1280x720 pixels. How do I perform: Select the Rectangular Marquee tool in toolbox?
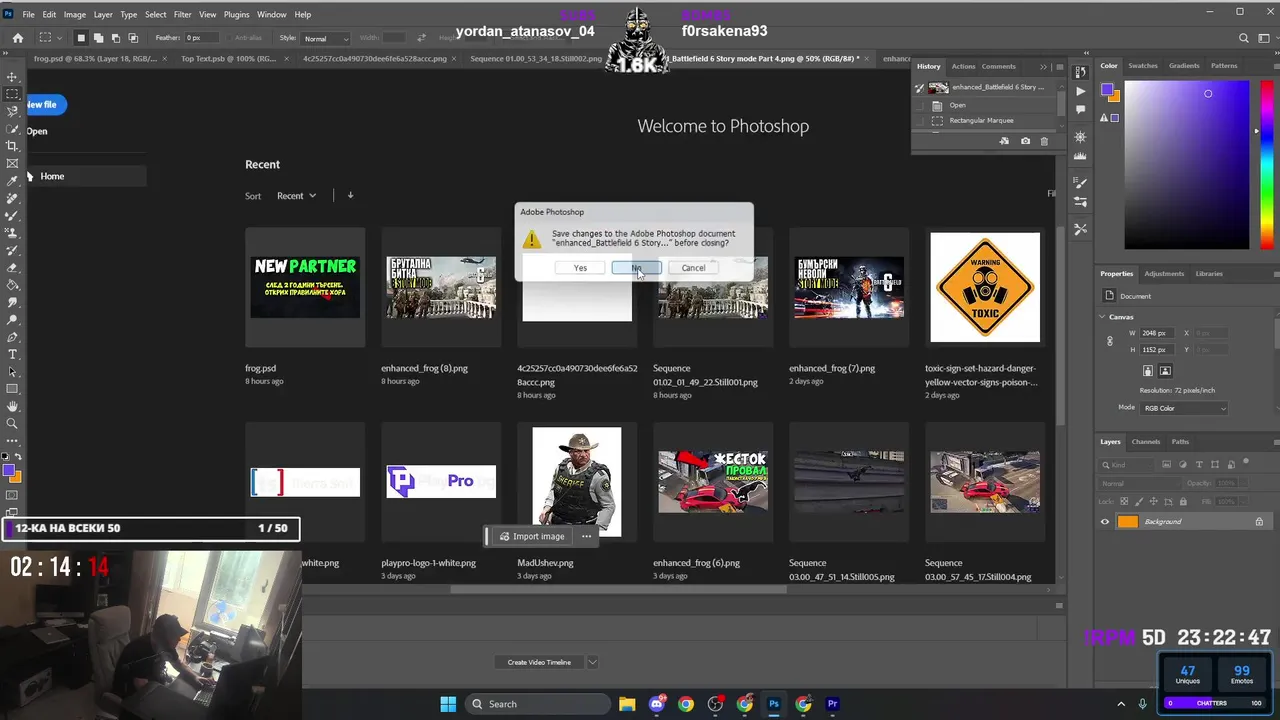12,94
